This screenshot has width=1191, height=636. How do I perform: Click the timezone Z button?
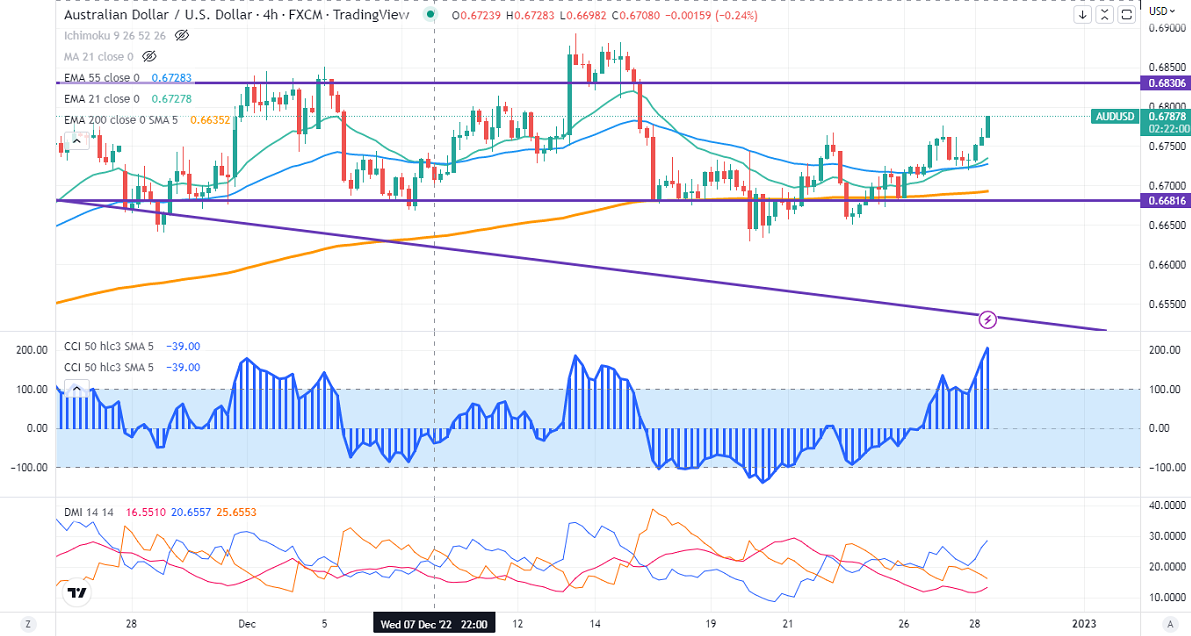(x=28, y=624)
